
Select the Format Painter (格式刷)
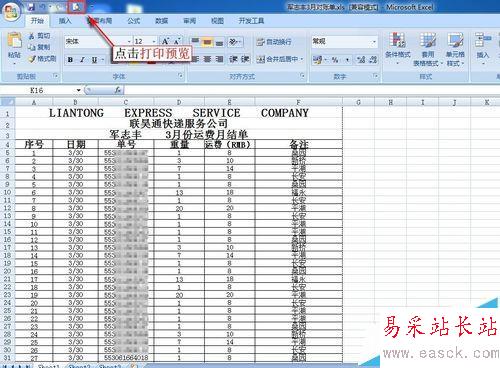42,59
